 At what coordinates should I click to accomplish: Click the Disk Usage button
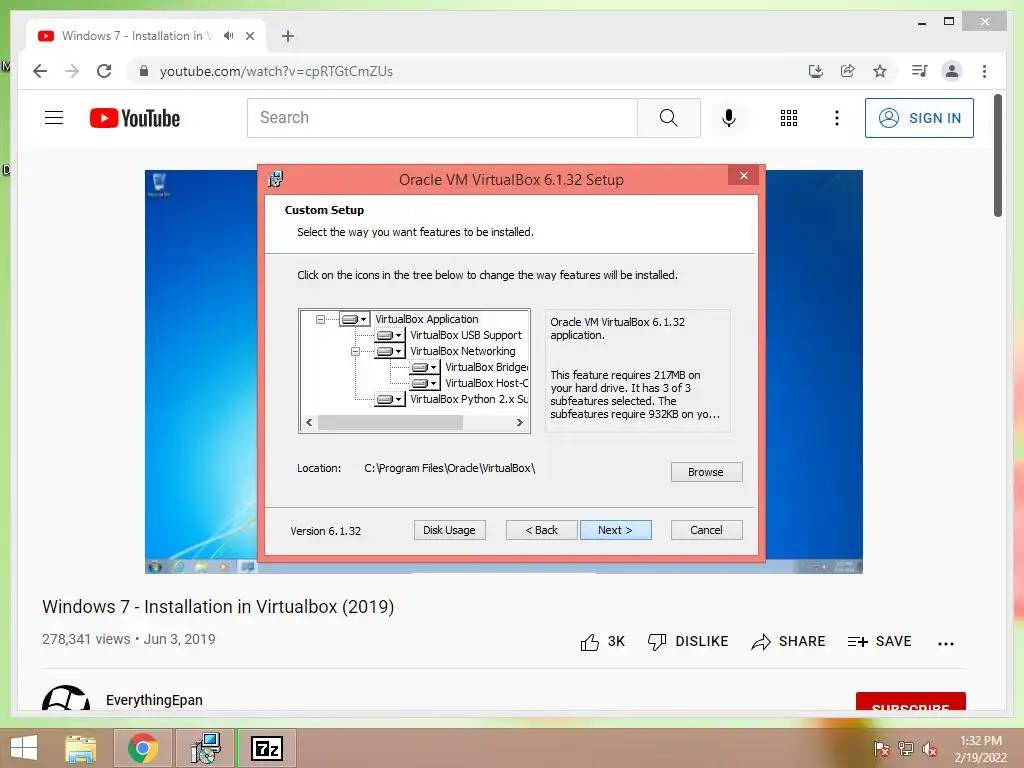(x=449, y=530)
